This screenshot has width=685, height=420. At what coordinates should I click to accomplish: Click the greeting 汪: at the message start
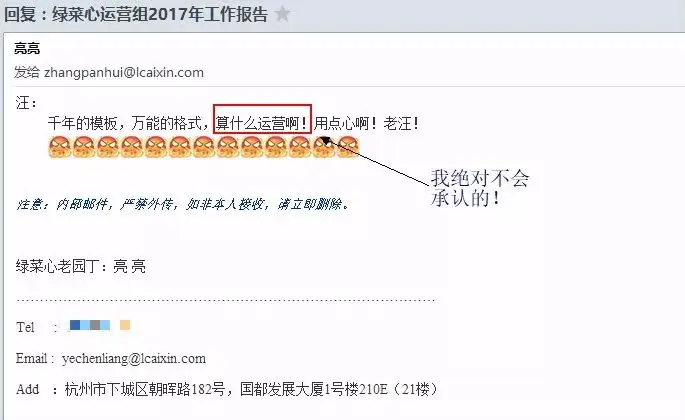pyautogui.click(x=26, y=103)
